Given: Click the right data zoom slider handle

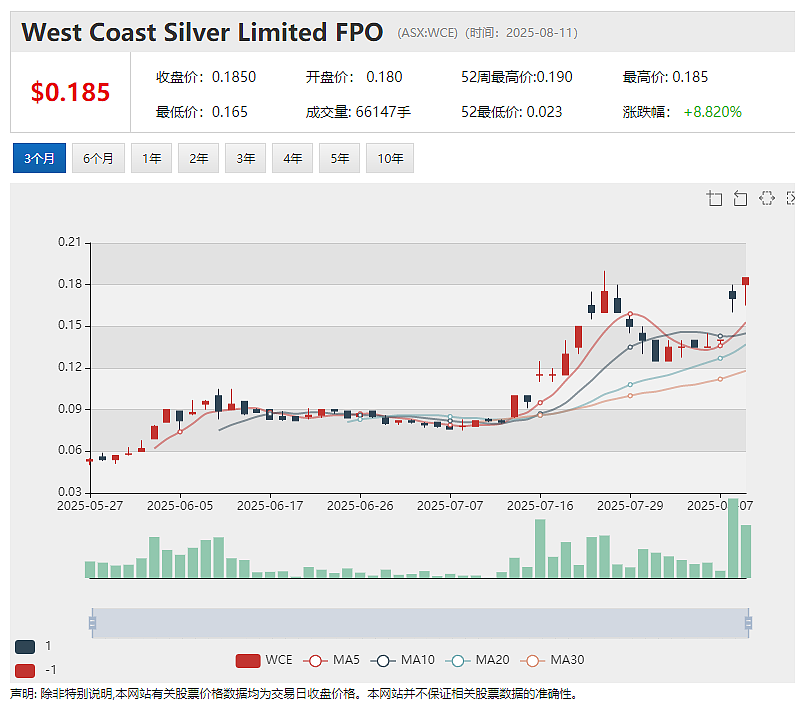Looking at the screenshot, I should click(748, 623).
